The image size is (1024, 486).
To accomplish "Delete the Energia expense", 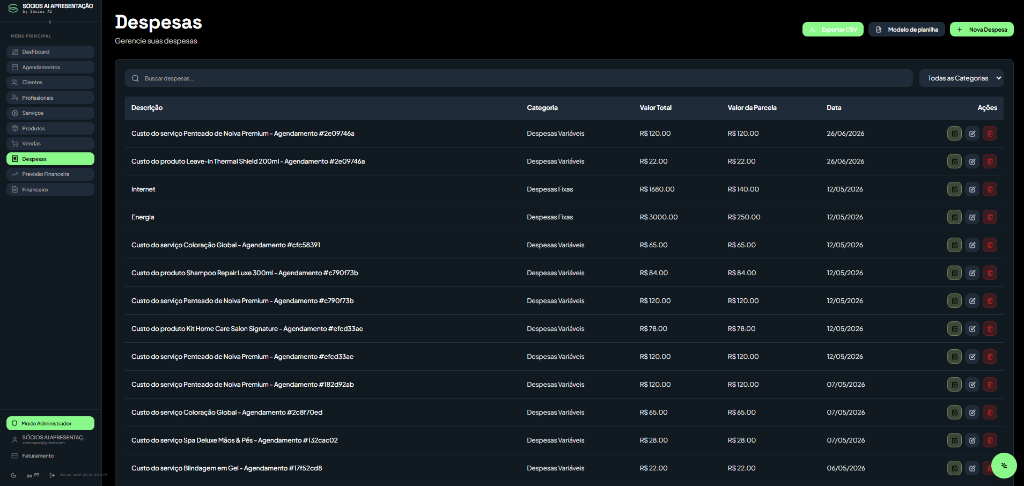I will 990,217.
